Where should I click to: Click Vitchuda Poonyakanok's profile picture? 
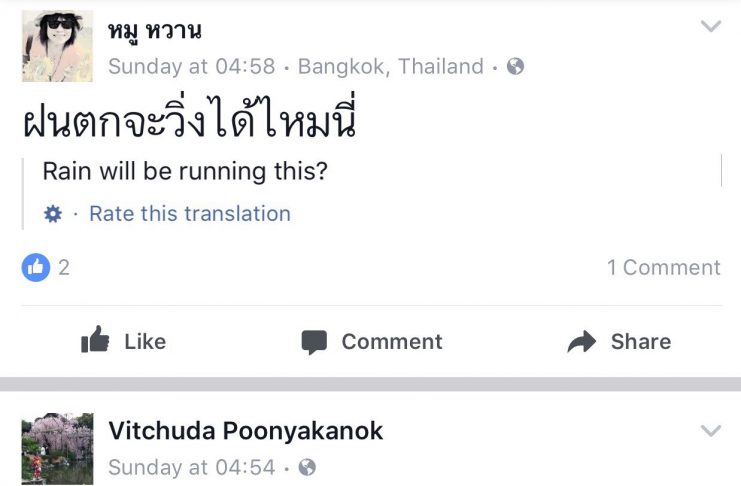pos(57,449)
